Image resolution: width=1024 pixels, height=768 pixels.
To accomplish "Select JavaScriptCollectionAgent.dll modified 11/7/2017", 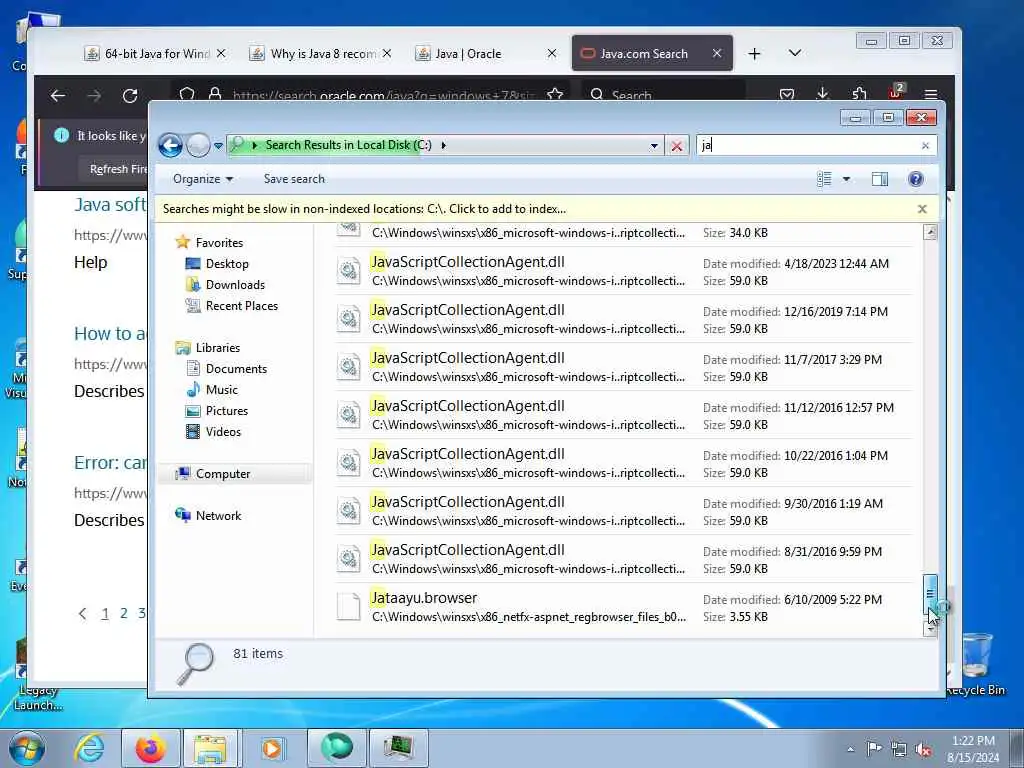I will (624, 367).
